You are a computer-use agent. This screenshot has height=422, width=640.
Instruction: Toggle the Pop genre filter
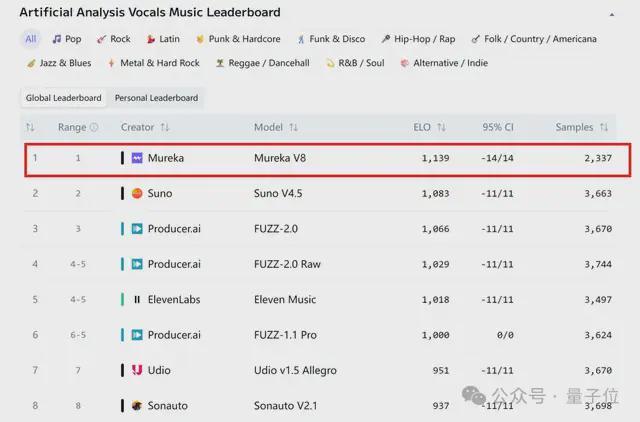coord(67,39)
